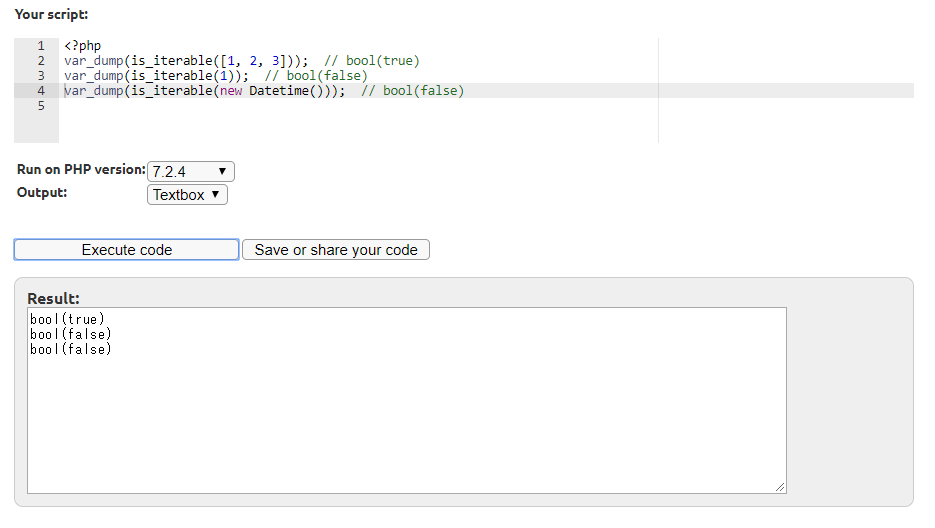Grab the Result textbox resize handle

(779, 486)
